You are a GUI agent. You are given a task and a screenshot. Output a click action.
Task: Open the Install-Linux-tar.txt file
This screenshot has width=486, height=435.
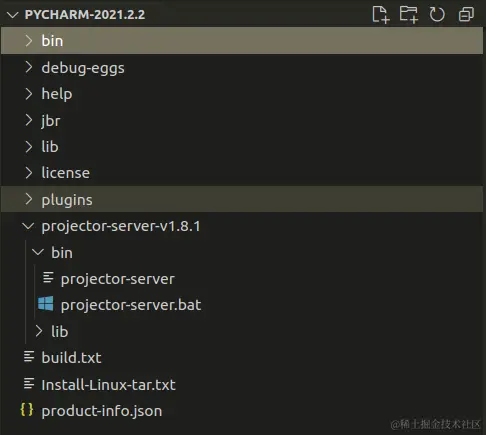tap(108, 385)
